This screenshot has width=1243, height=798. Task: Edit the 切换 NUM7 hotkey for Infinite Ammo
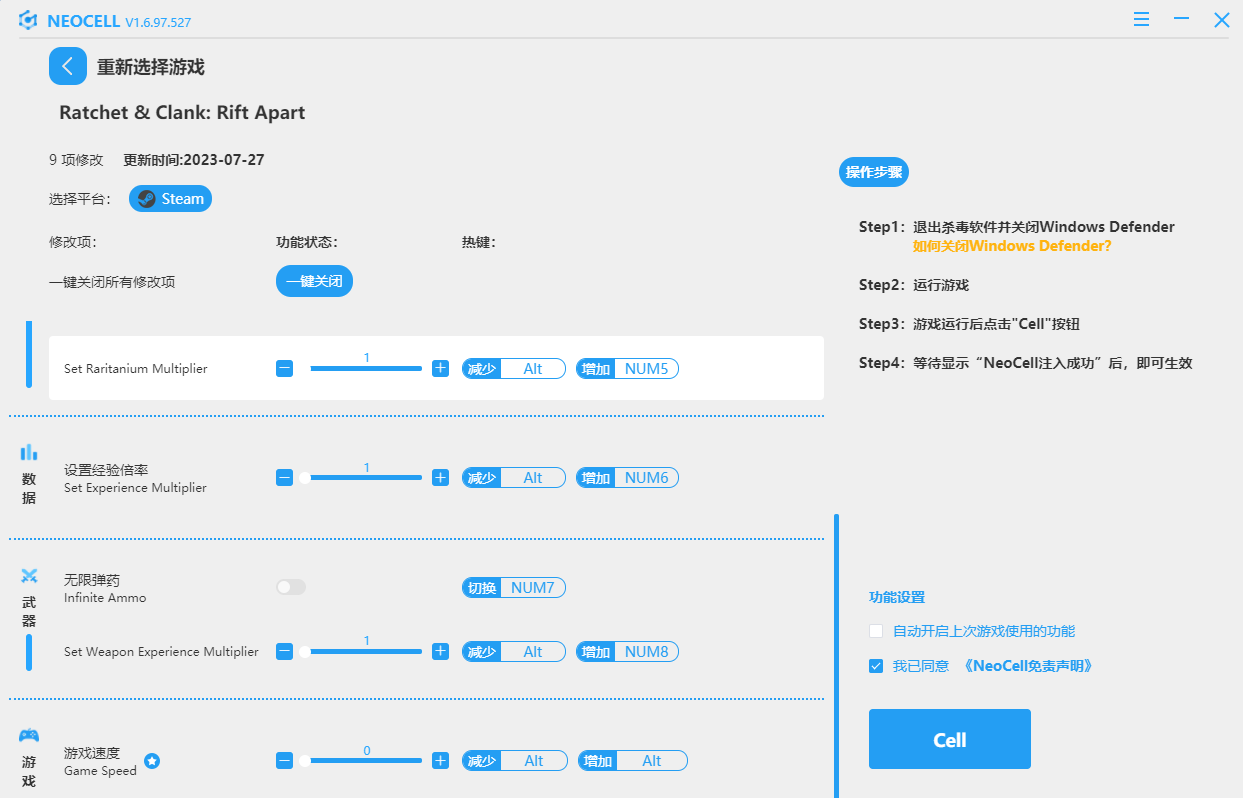[514, 587]
